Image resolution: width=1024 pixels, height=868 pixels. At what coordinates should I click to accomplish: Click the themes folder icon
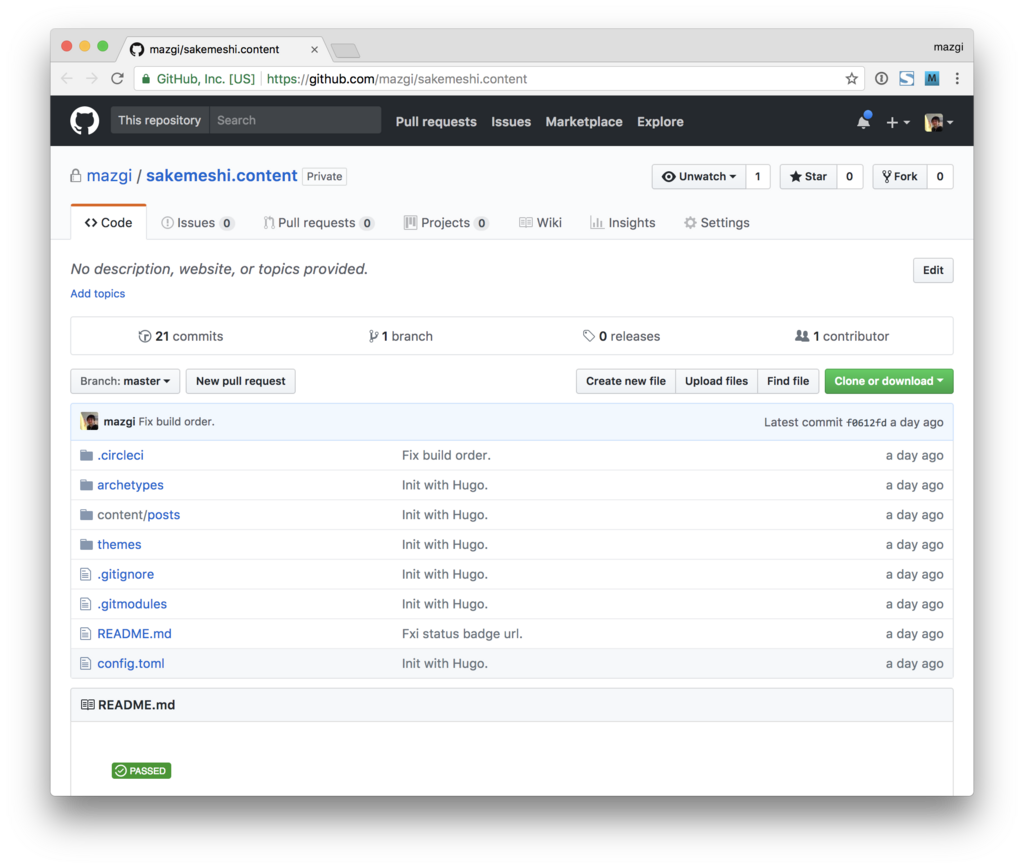click(x=86, y=544)
